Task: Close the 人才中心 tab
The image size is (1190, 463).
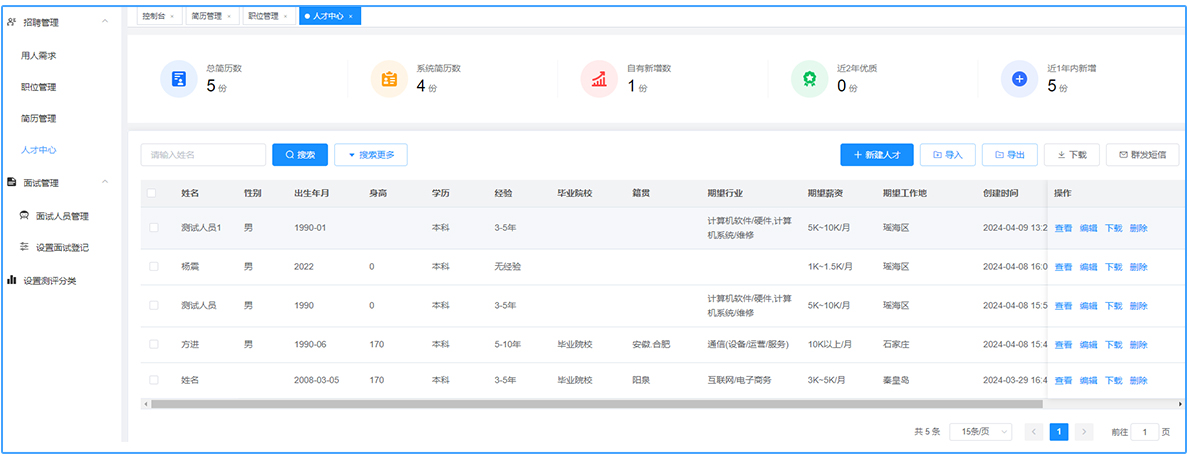Action: click(x=351, y=16)
